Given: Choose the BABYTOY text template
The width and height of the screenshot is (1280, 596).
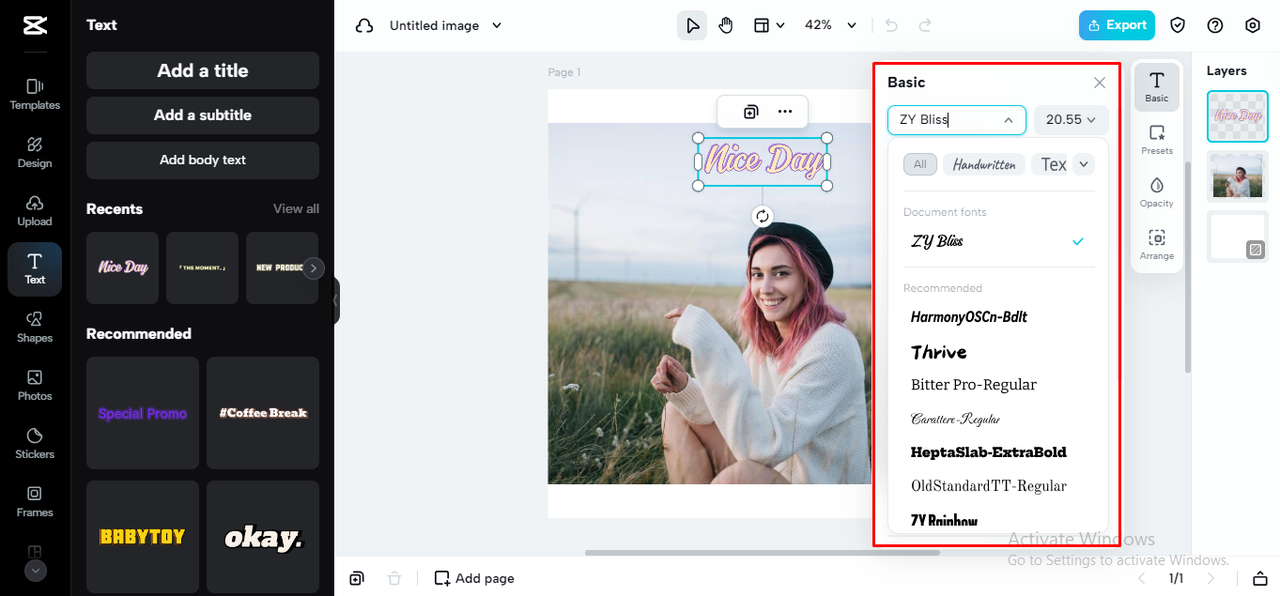Looking at the screenshot, I should 143,537.
